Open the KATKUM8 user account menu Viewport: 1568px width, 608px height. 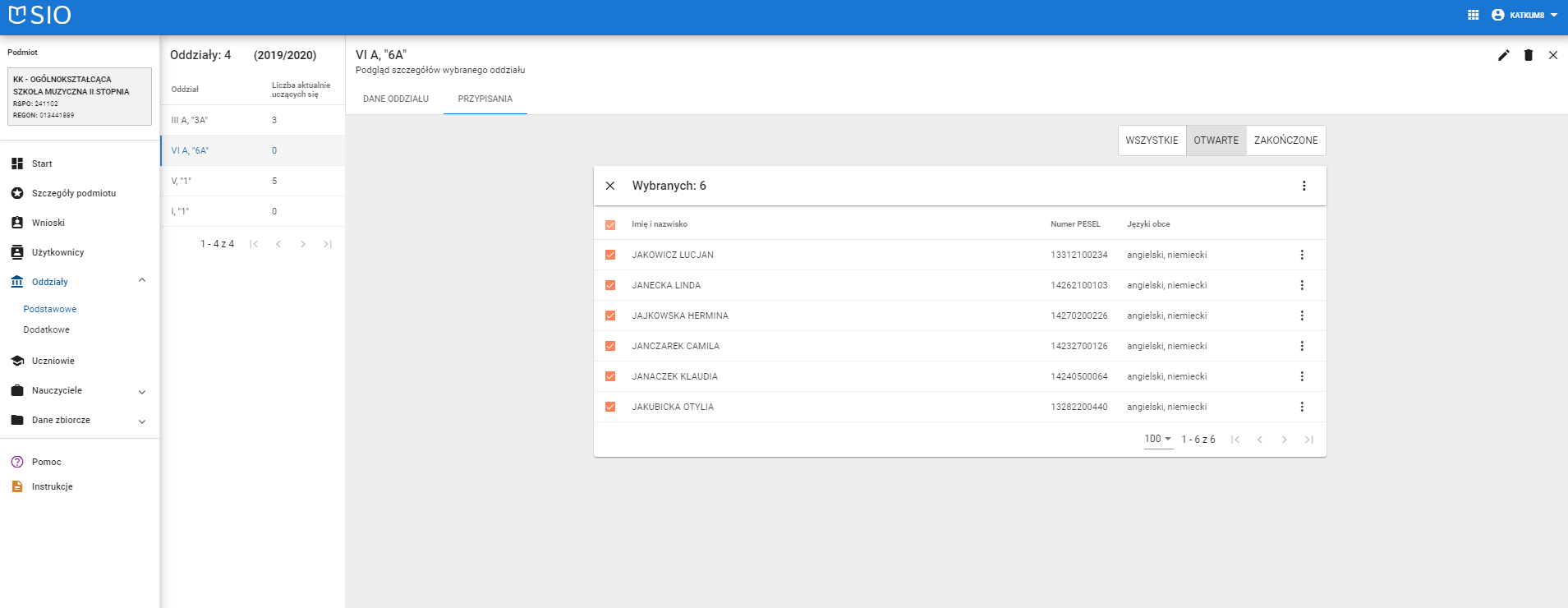(1524, 15)
